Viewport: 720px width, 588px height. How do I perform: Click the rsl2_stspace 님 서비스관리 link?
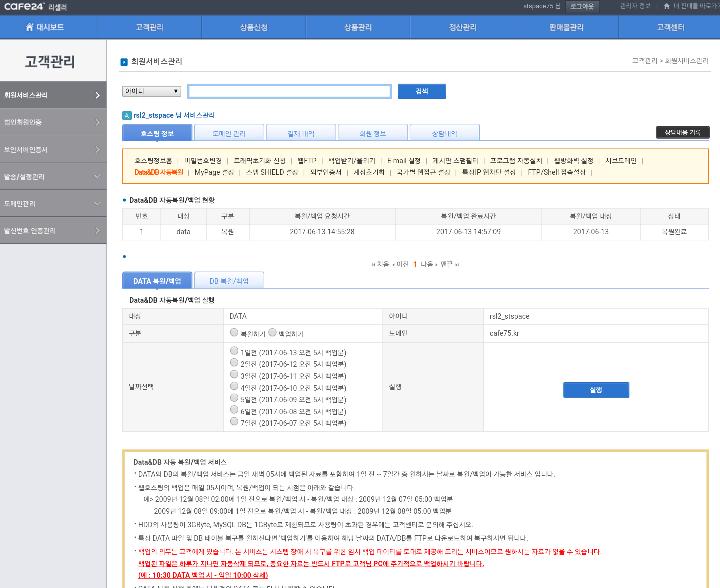[174, 115]
